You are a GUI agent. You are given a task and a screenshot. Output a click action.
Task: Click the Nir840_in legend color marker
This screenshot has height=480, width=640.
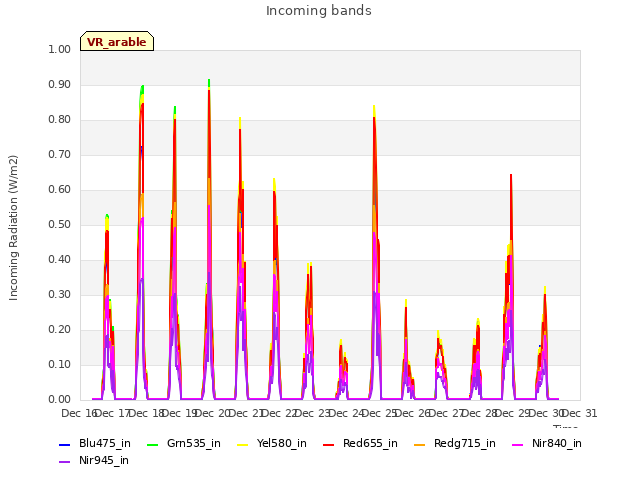518,444
